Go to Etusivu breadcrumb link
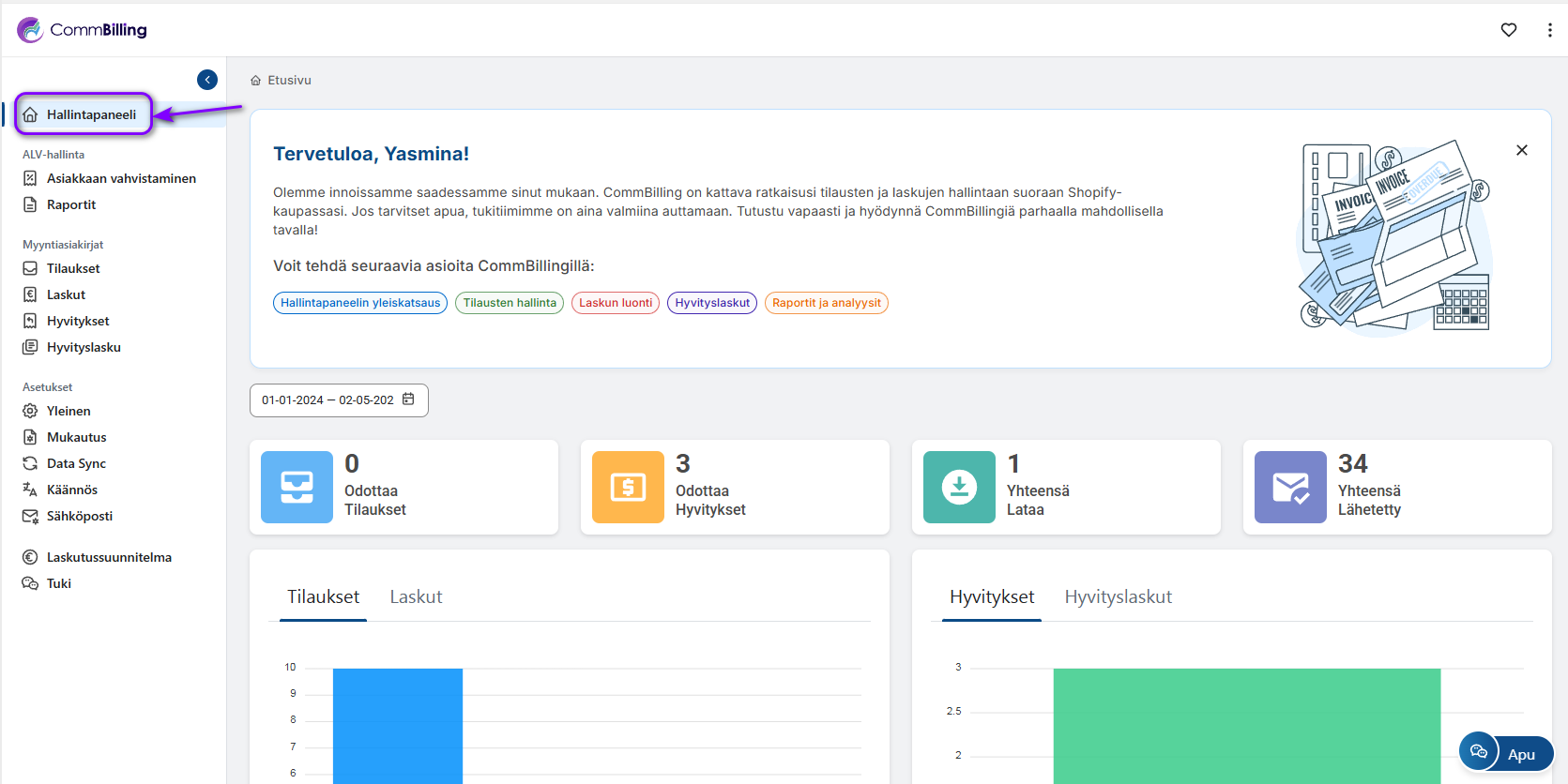Screen dimensions: 1568x784 coord(288,81)
